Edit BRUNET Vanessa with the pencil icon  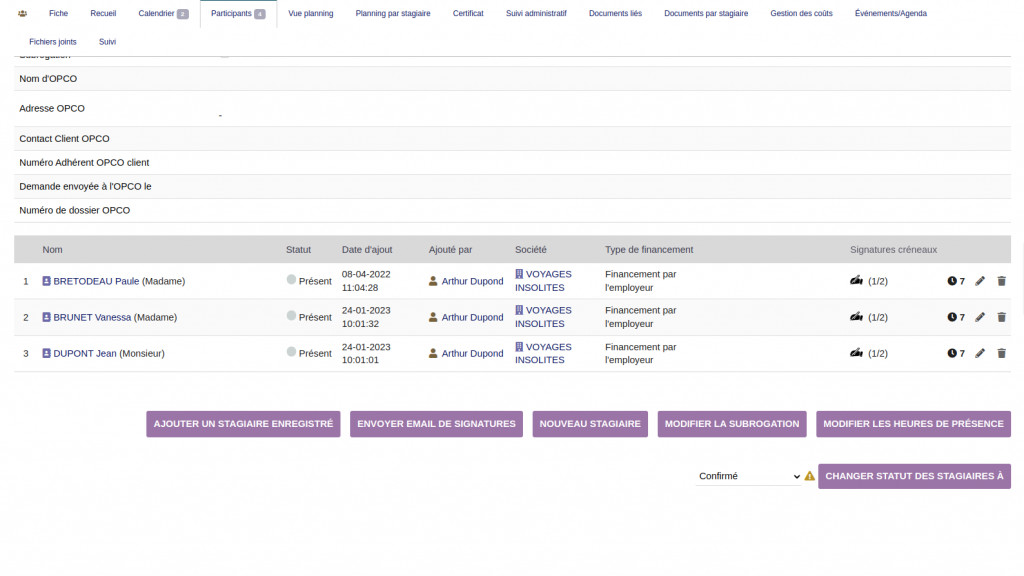980,317
